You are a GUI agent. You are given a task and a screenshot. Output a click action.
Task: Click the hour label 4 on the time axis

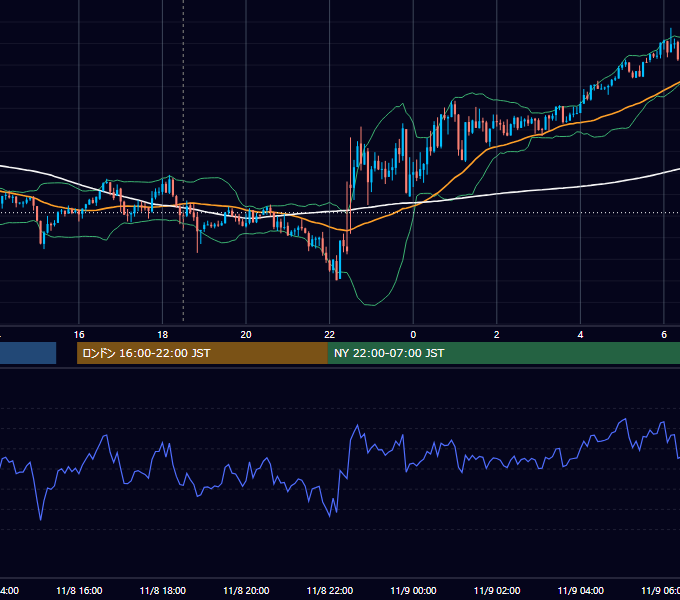tap(580, 335)
